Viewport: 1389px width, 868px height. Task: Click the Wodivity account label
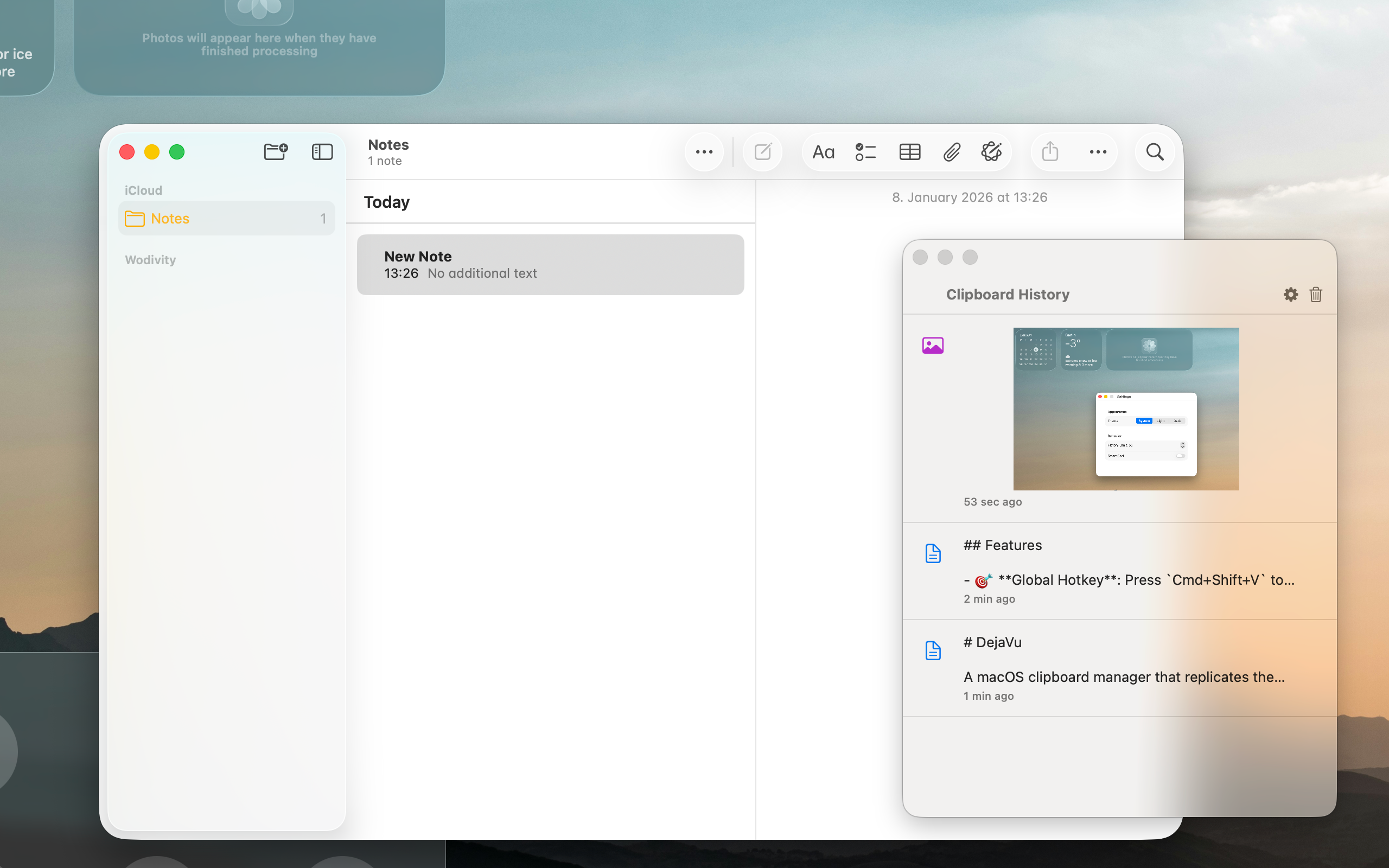[x=150, y=260]
